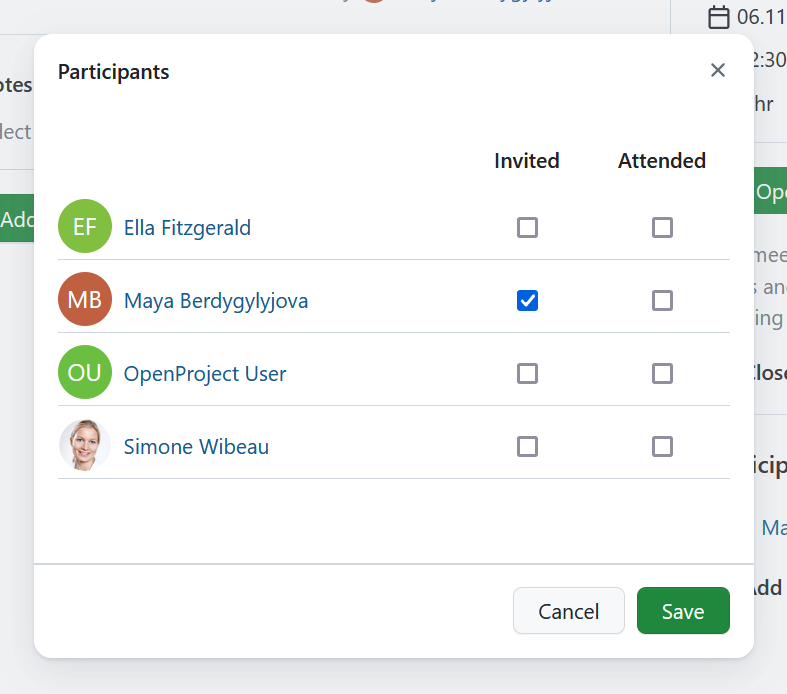The image size is (787, 694).
Task: Mark Simone Wibeau as attended
Action: pyautogui.click(x=662, y=446)
